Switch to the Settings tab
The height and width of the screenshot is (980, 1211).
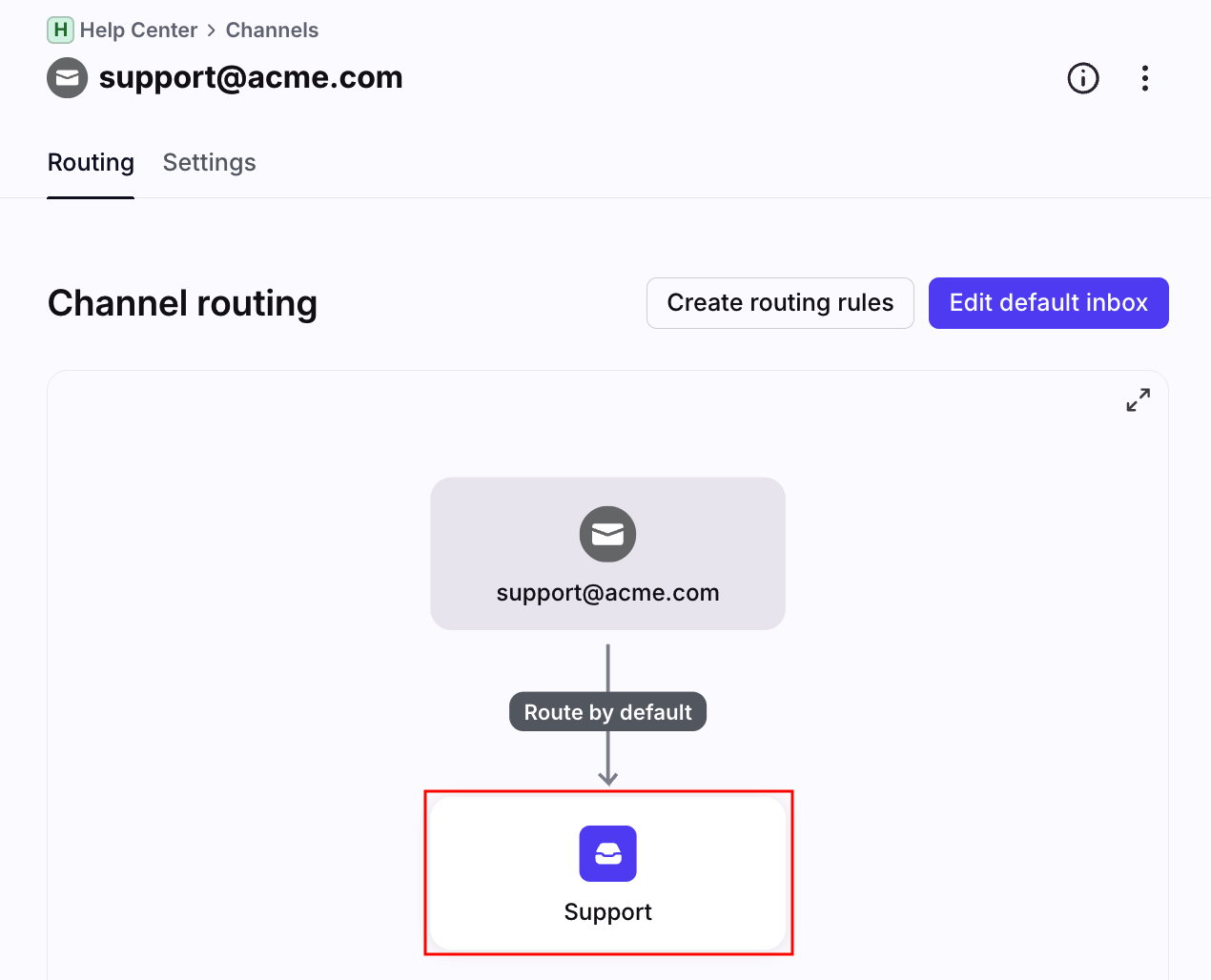point(209,163)
